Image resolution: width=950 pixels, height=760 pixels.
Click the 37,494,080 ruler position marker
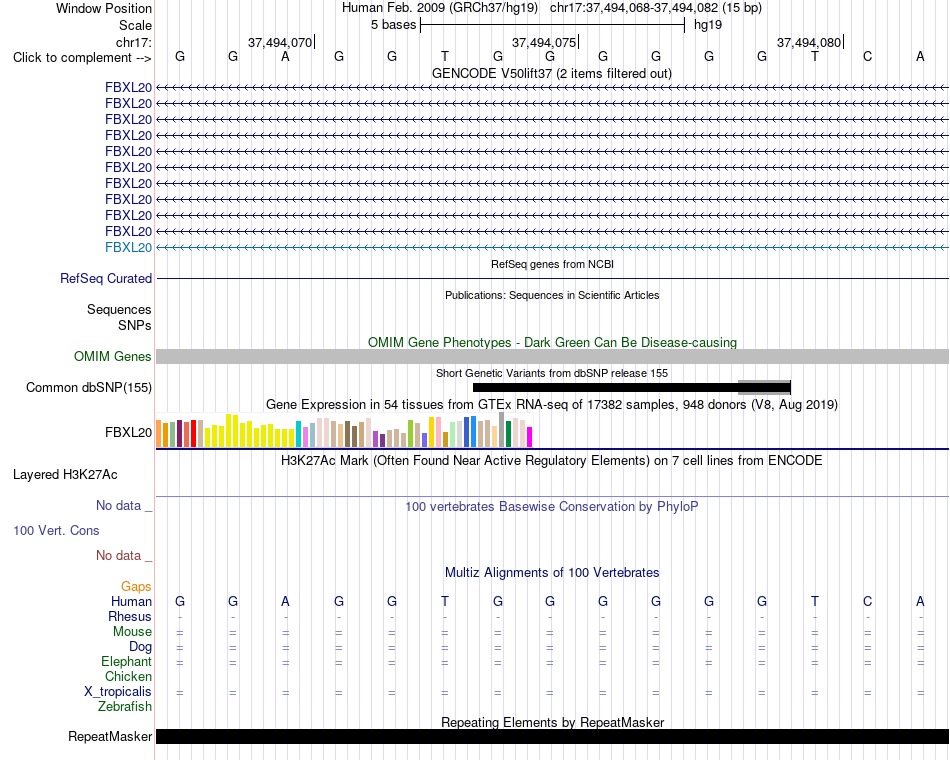click(809, 42)
